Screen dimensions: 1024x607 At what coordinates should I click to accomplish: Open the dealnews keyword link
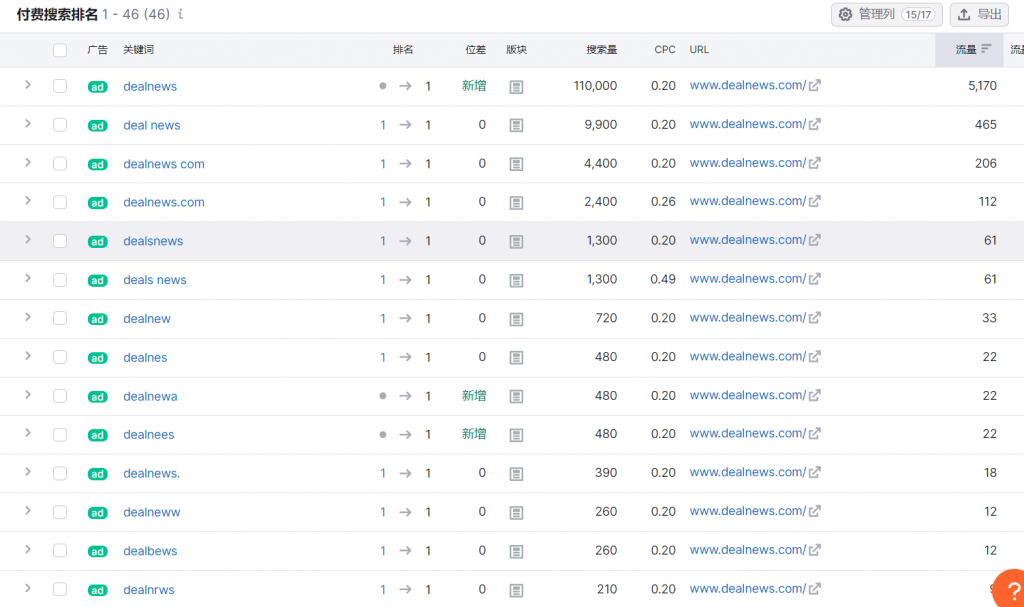click(150, 86)
